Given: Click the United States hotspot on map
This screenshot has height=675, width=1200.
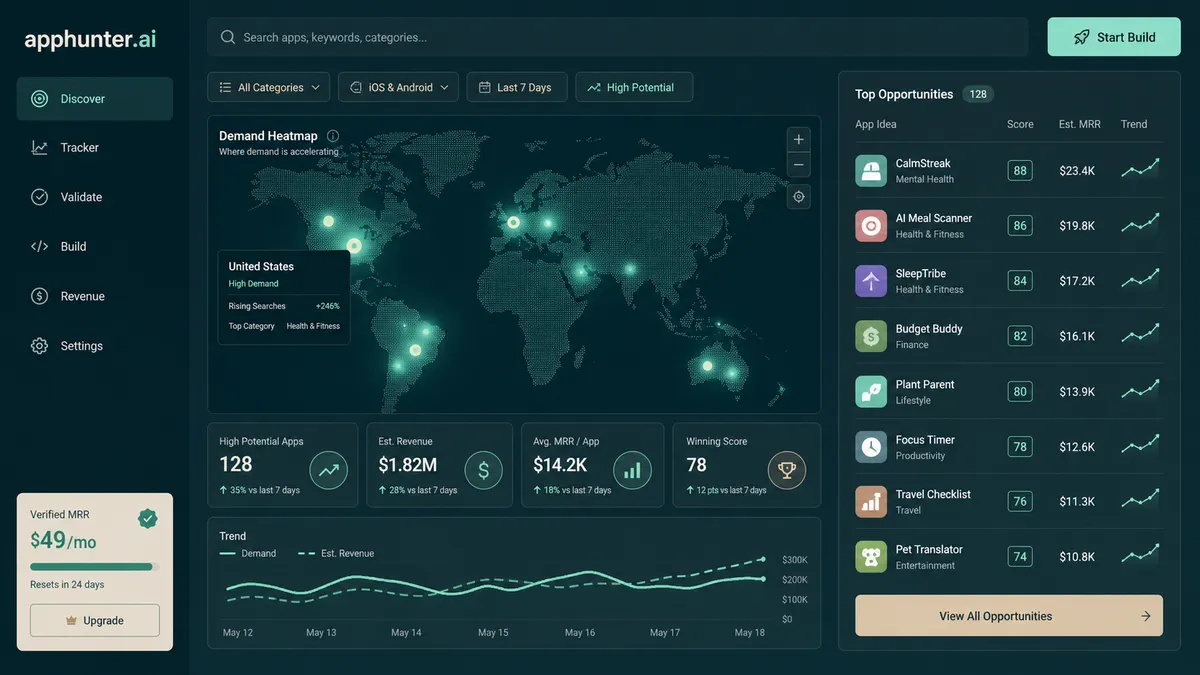Looking at the screenshot, I should click(x=353, y=245).
